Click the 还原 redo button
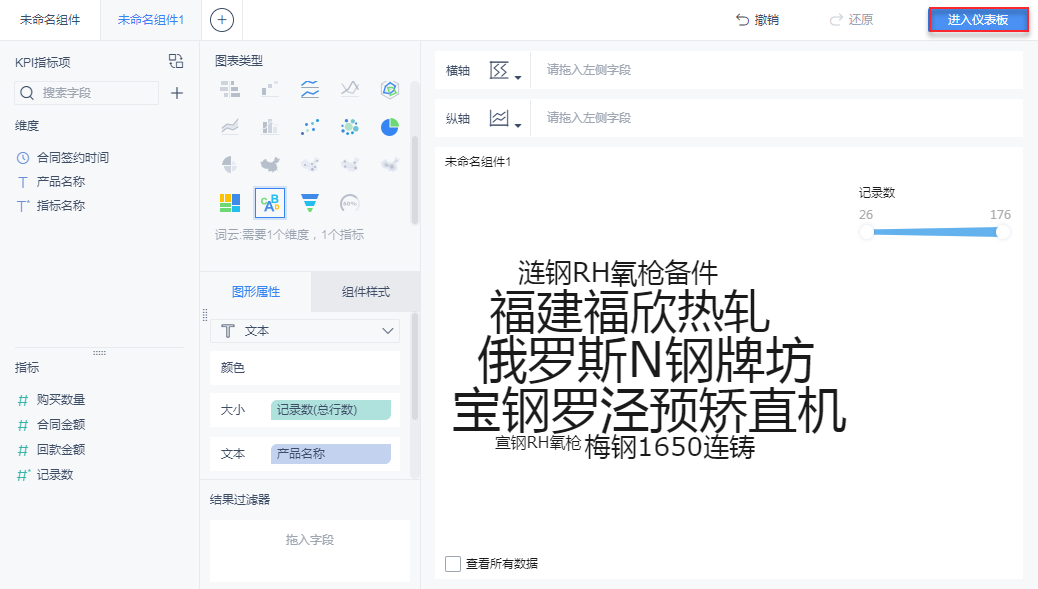Viewport: 1038px width, 589px height. (851, 20)
